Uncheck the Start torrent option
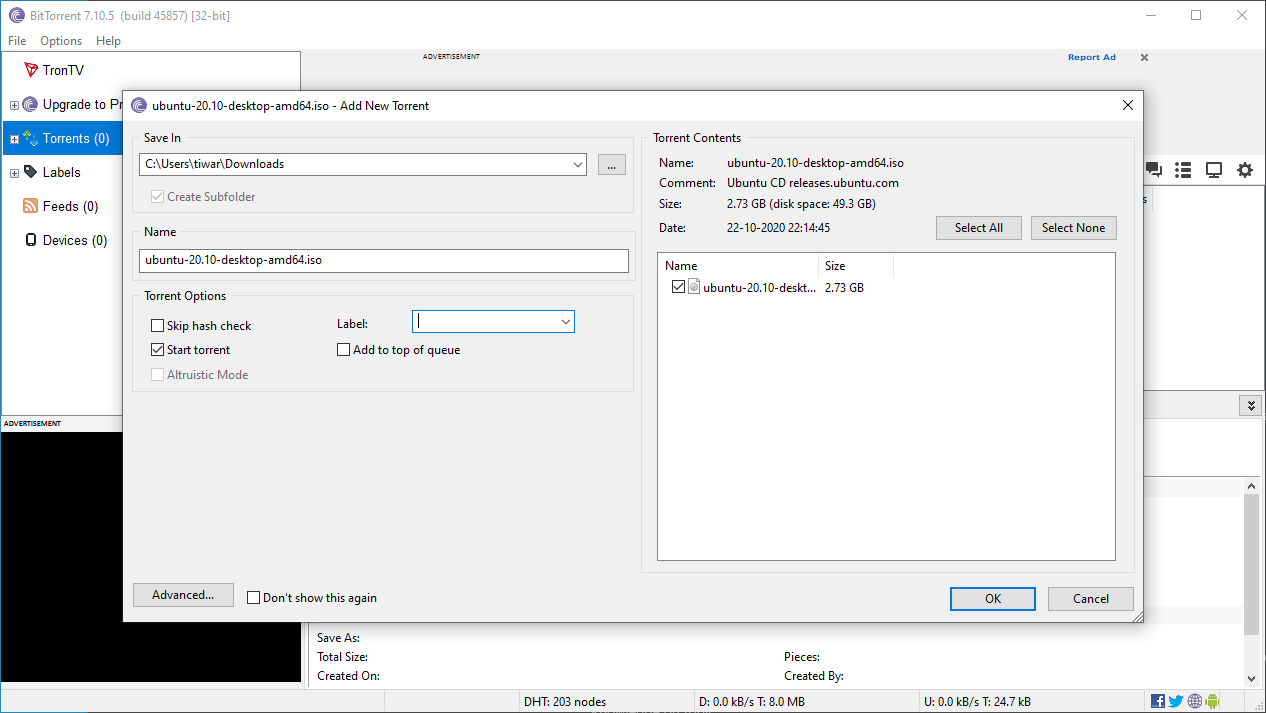Viewport: 1266px width, 713px height. 158,350
